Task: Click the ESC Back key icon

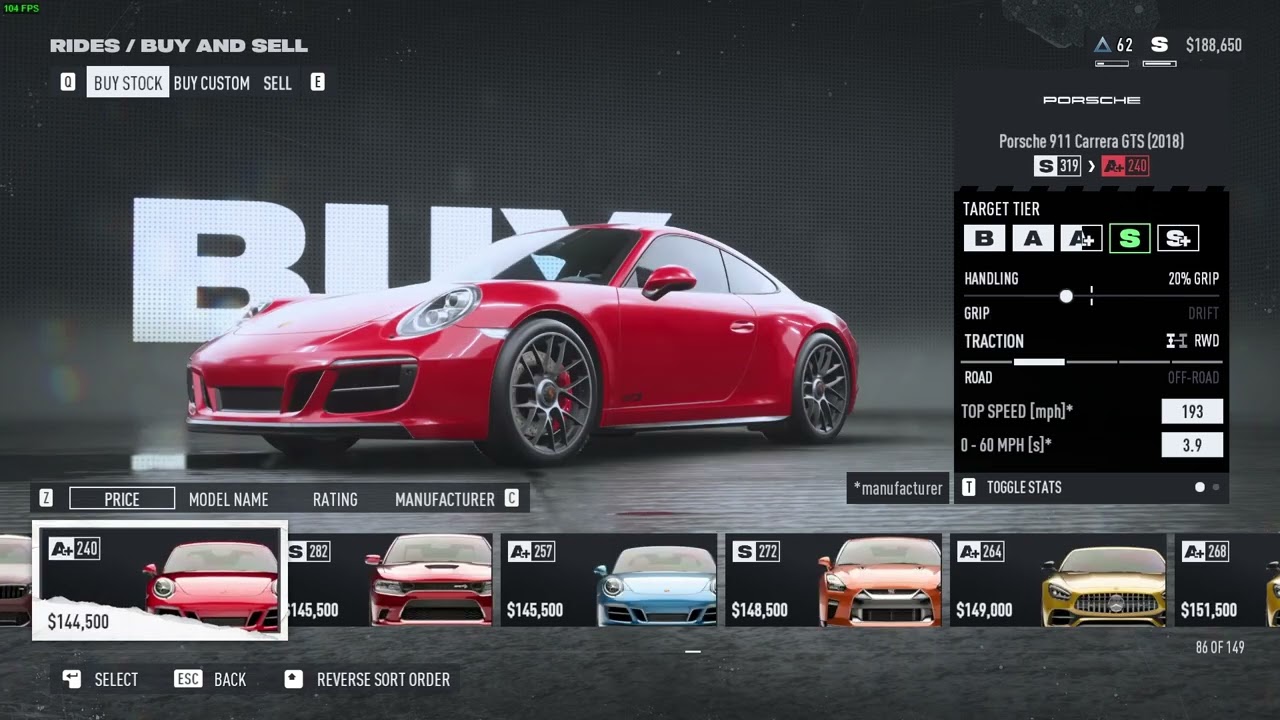Action: [188, 679]
